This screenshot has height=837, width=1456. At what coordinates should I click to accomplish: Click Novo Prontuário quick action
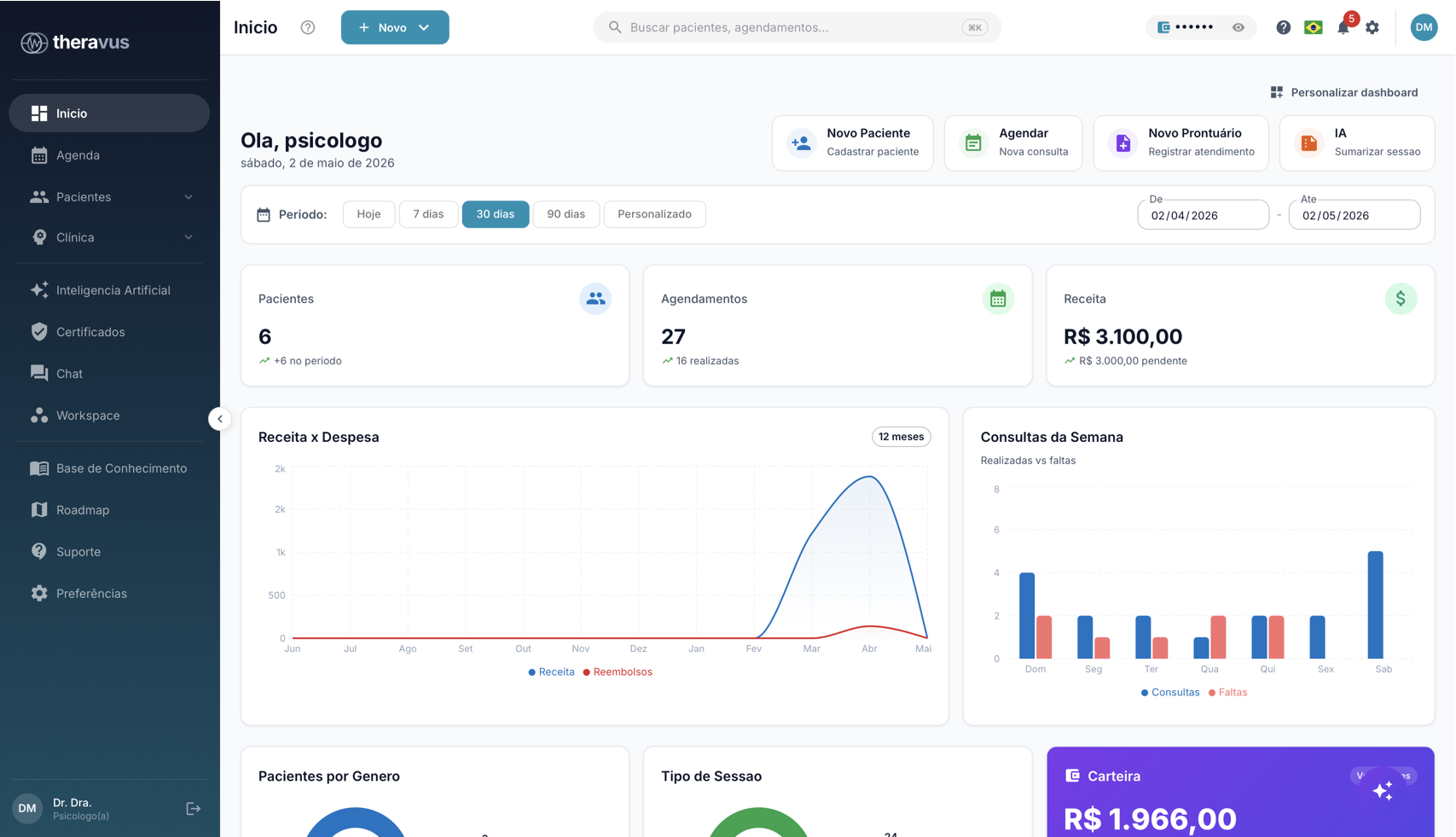(x=1180, y=143)
